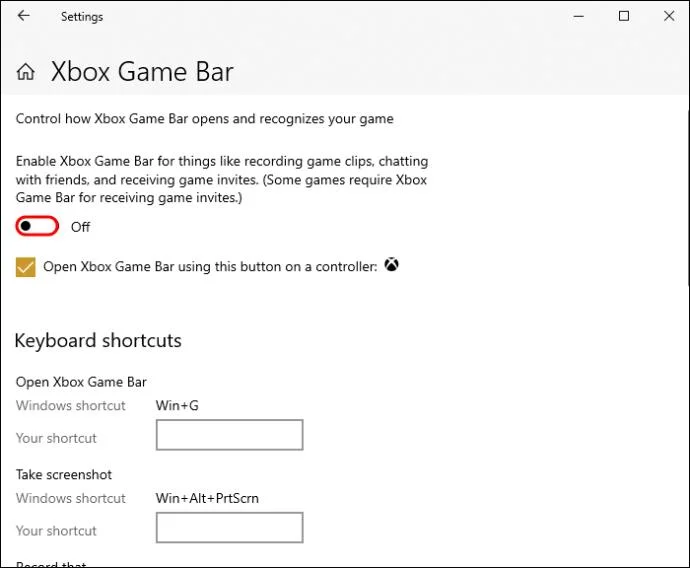Select the Take screenshot section label
Screen dimensions: 690x568
(x=64, y=474)
